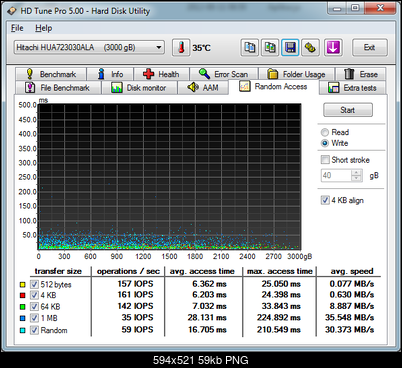Image resolution: width=402 pixels, height=368 pixels.
Task: Save screenshot floppy disk icon
Action: click(x=290, y=47)
